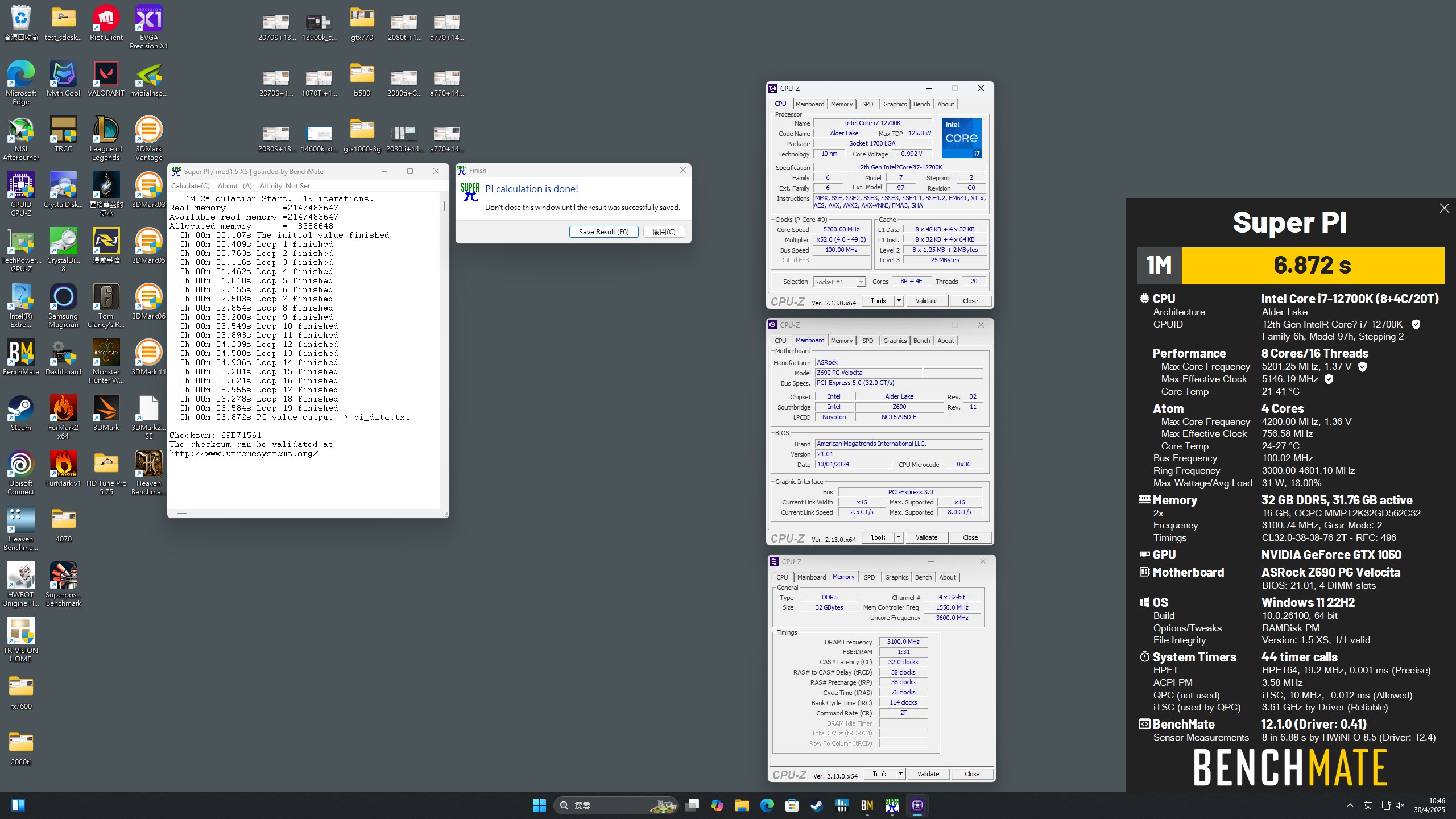Launch VALORANT from the desktop
The width and height of the screenshot is (1456, 819).
(106, 80)
